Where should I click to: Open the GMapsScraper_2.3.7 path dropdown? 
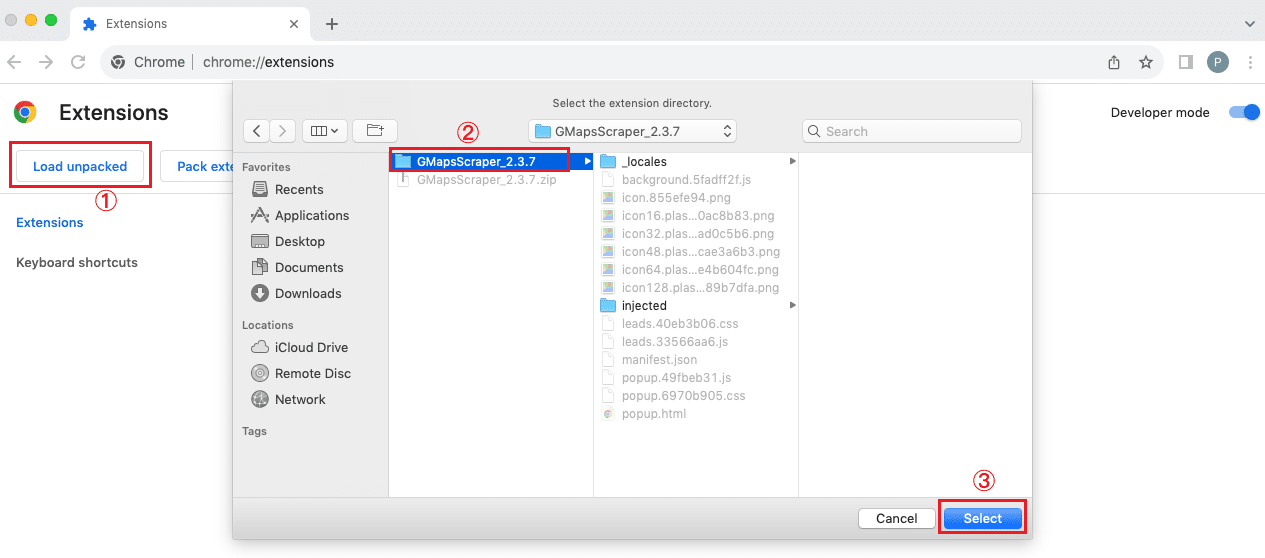632,131
